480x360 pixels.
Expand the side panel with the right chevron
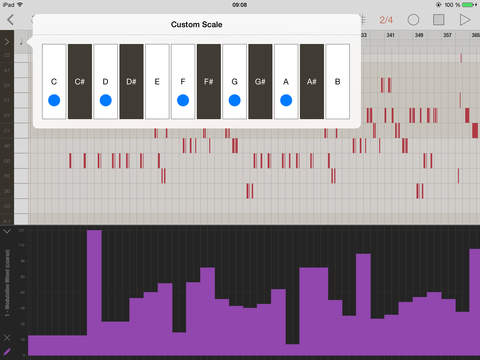tap(7, 42)
